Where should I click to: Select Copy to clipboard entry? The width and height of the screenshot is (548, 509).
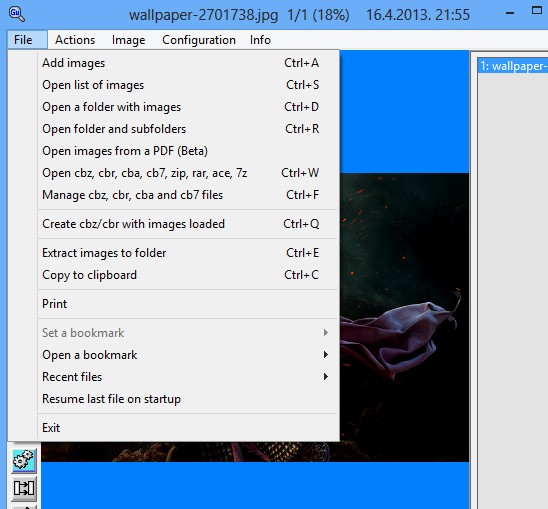(x=189, y=275)
